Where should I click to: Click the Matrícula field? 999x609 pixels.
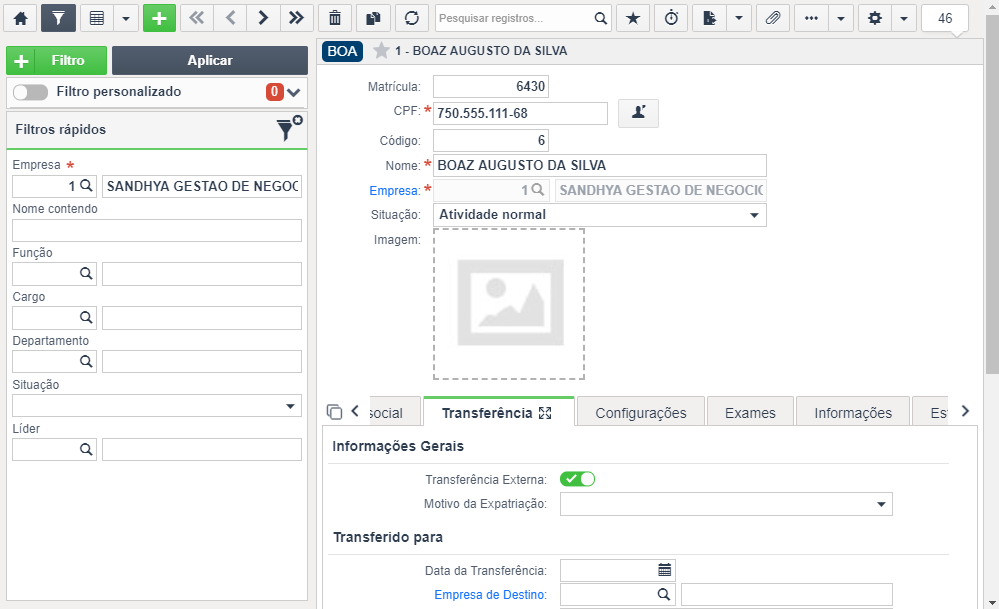(x=491, y=87)
